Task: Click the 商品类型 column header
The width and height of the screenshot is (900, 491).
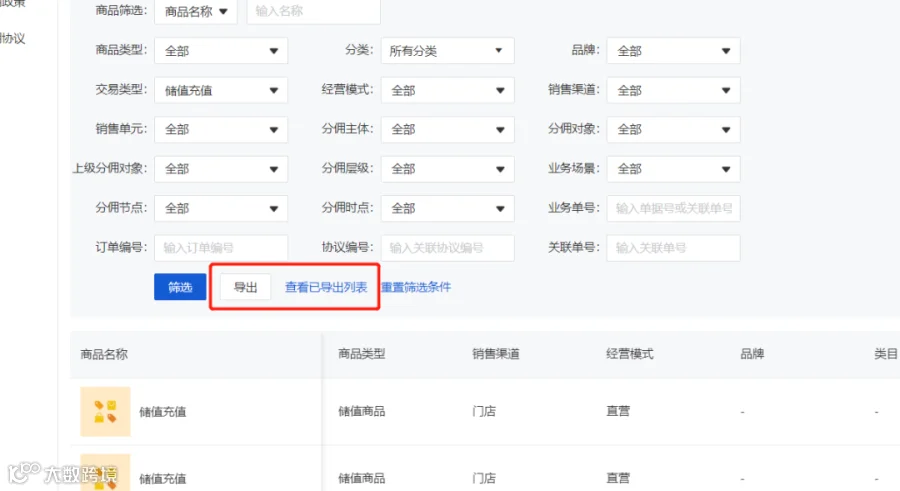Action: [362, 354]
